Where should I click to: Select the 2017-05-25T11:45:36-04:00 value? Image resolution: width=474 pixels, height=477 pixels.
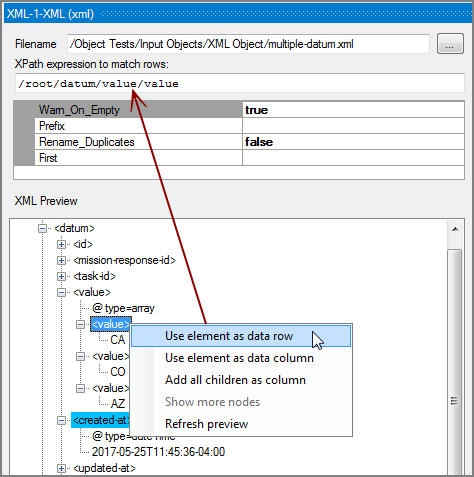point(158,452)
